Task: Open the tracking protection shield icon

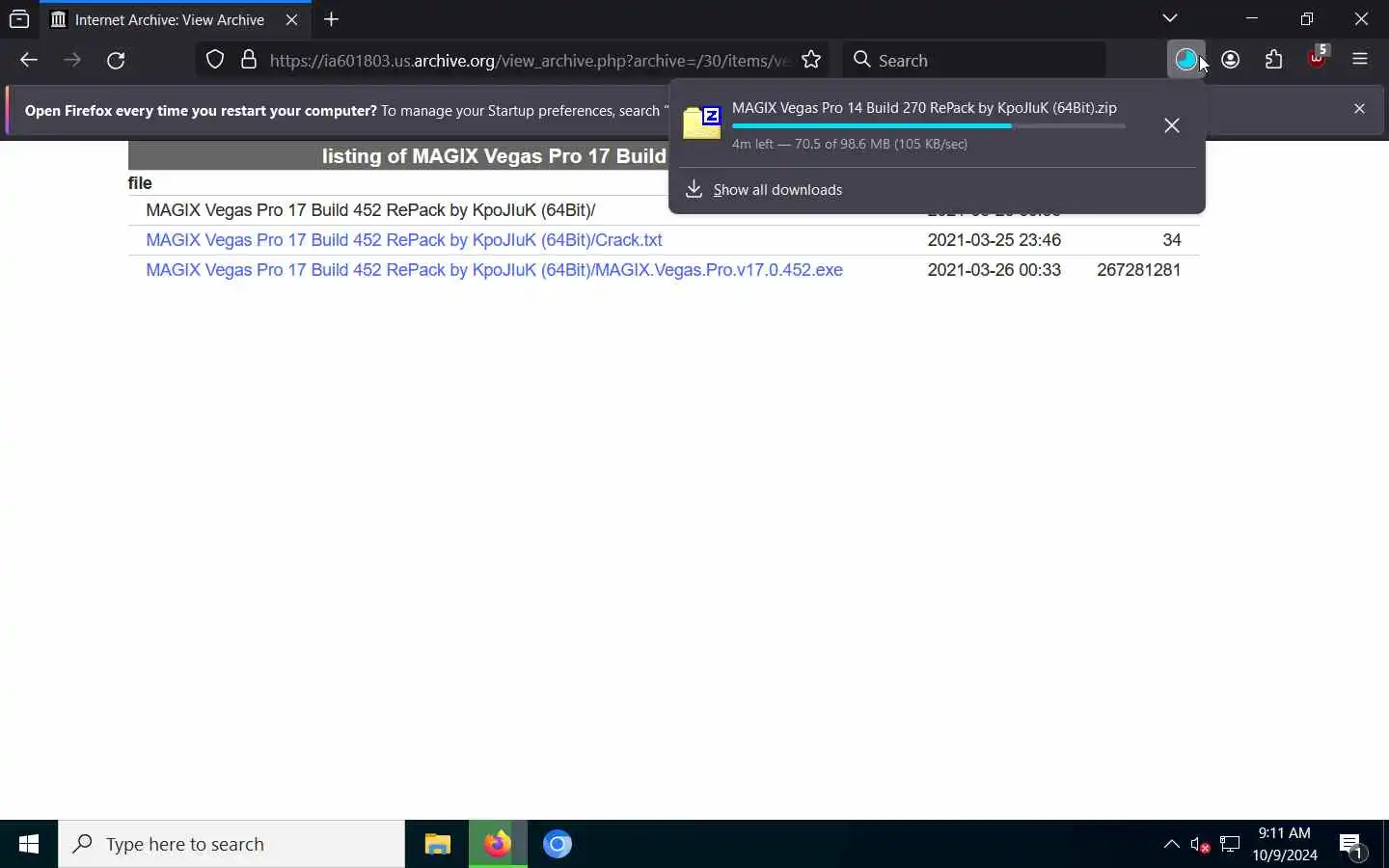Action: click(x=215, y=60)
